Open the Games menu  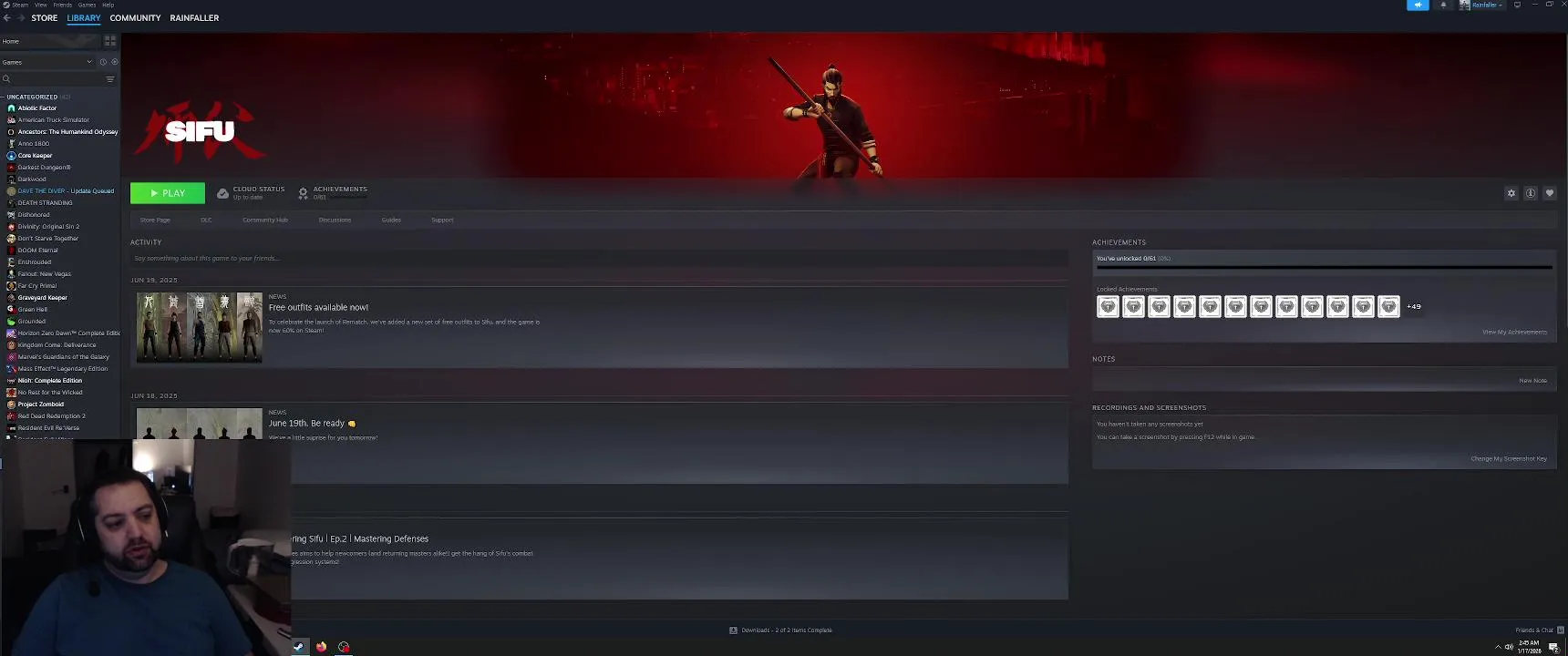point(87,5)
